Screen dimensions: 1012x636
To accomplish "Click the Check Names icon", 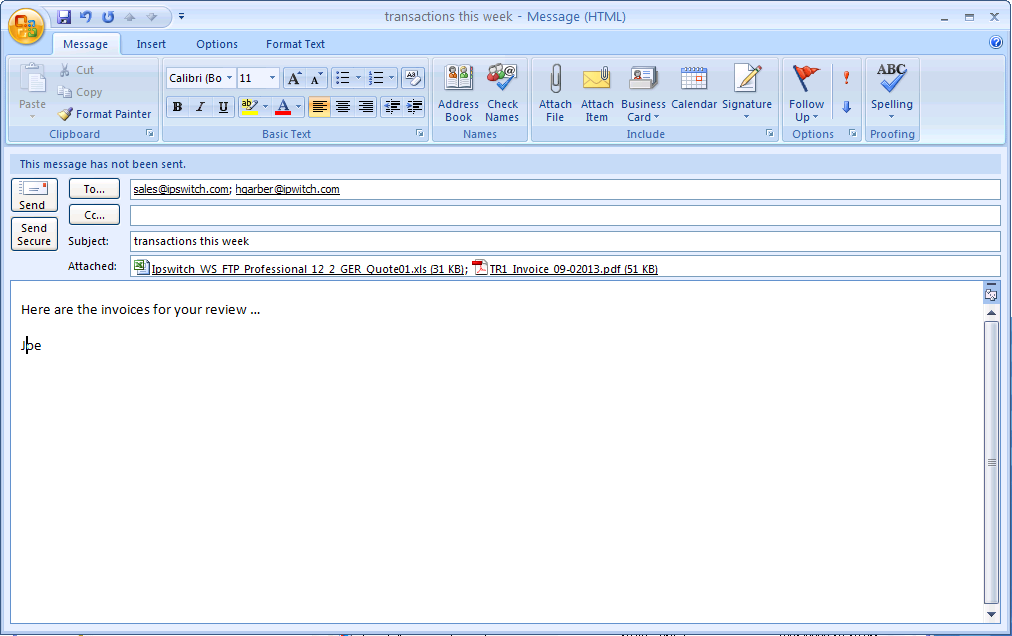I will click(x=502, y=90).
